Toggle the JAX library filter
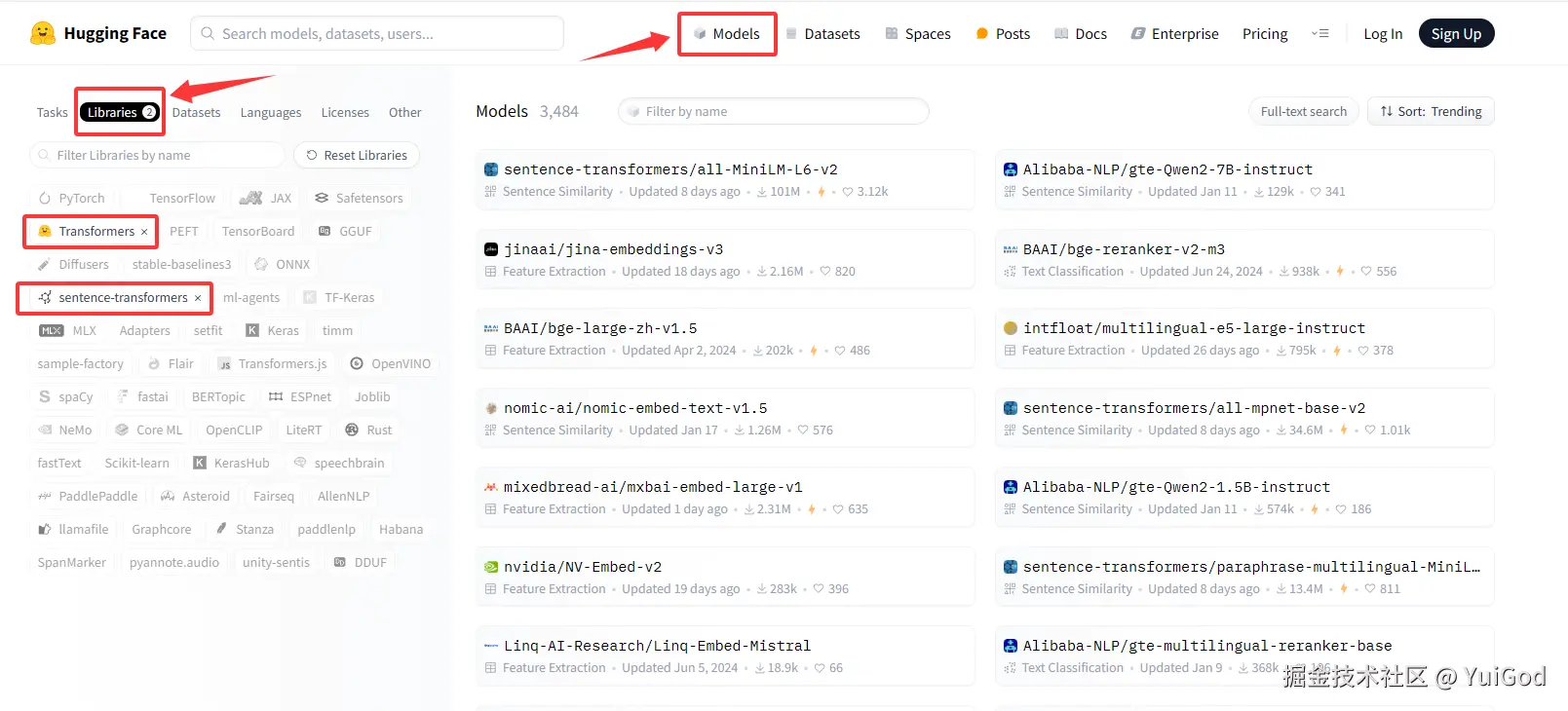This screenshot has height=711, width=1568. pyautogui.click(x=265, y=198)
